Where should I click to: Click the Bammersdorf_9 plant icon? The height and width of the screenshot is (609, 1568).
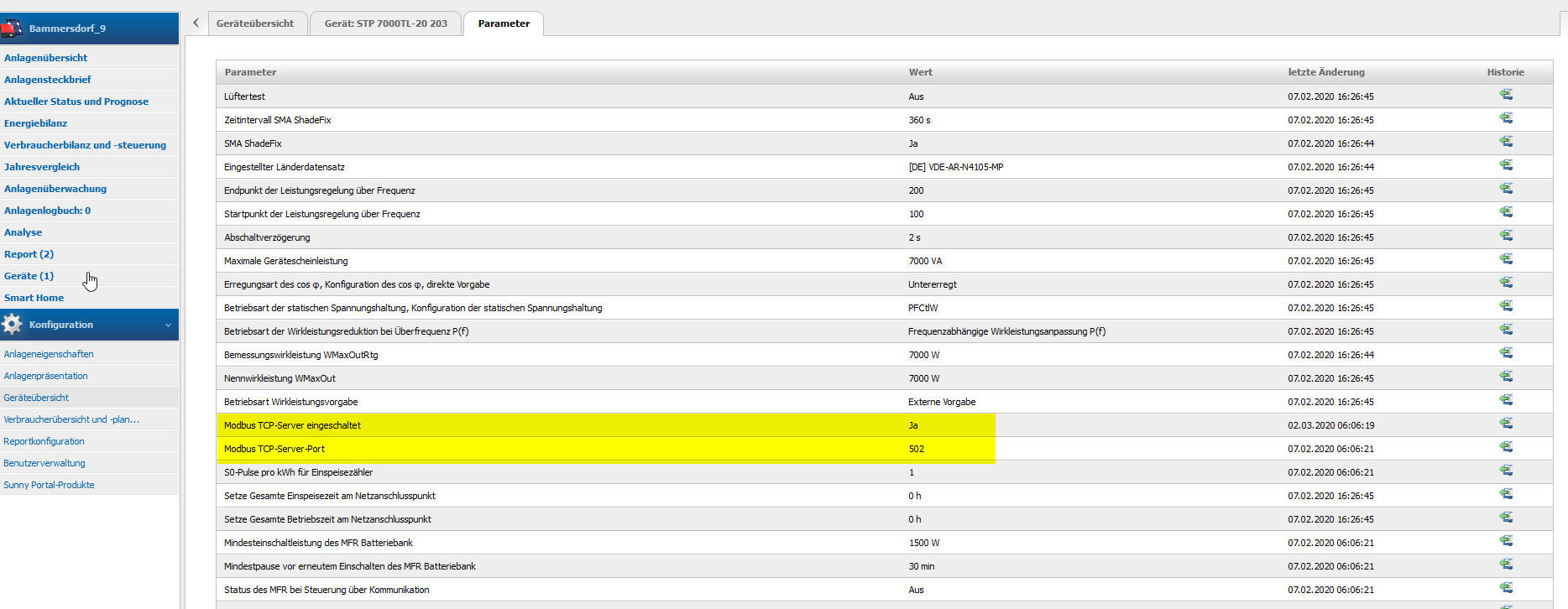pos(12,28)
